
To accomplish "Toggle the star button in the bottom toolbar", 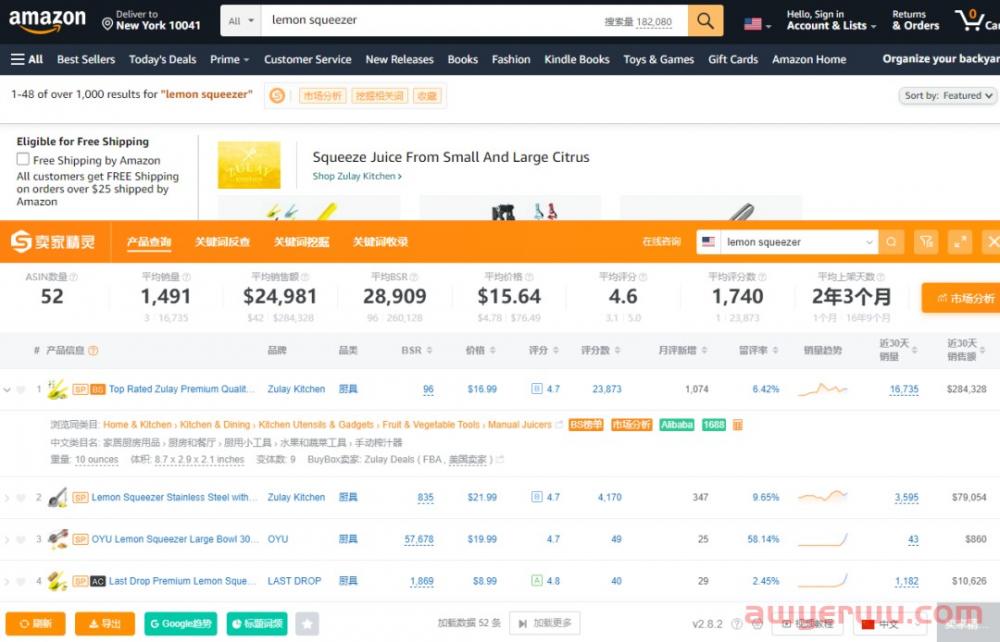I will tap(307, 624).
